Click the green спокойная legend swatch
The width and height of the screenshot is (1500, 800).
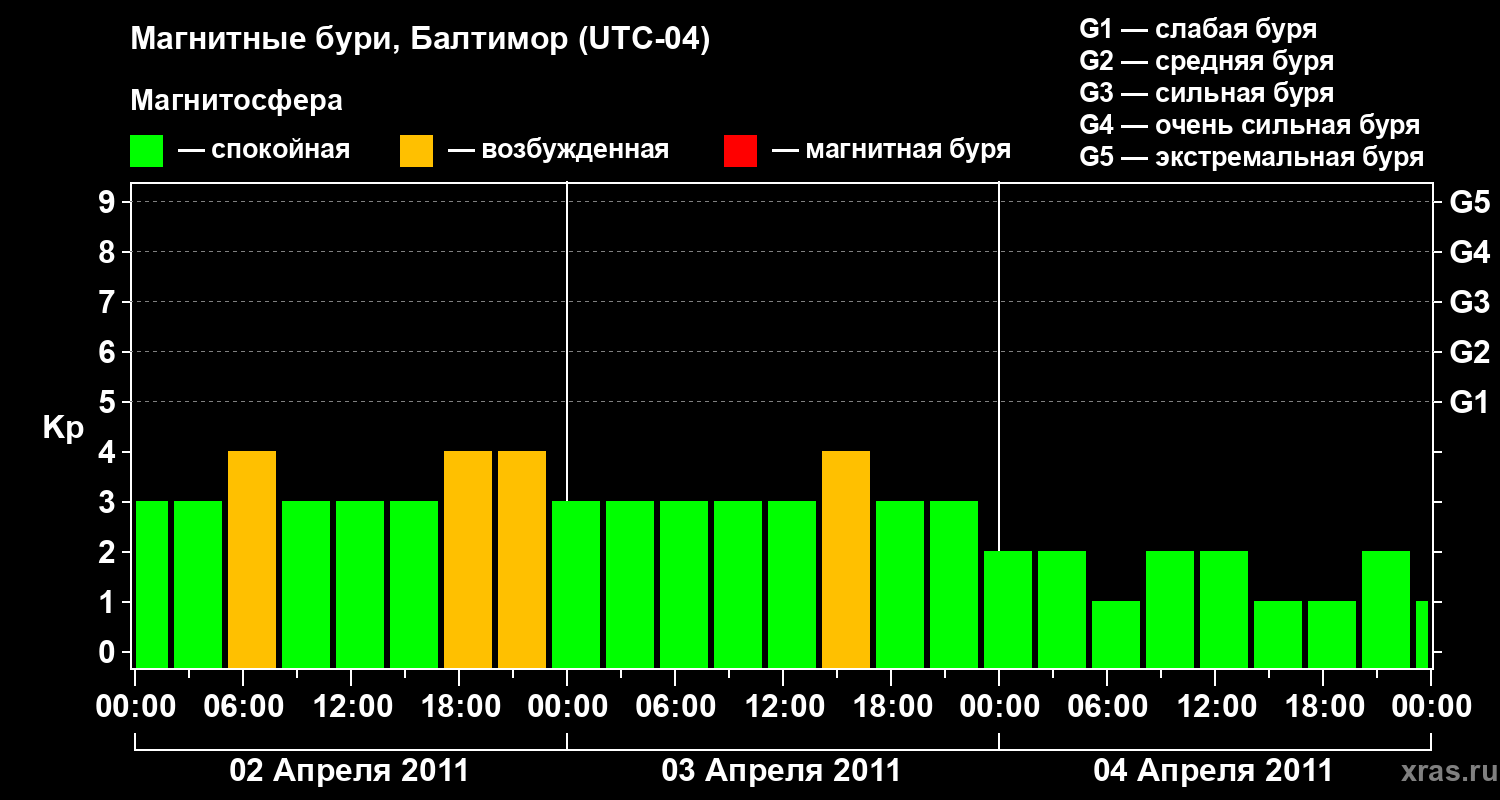[x=147, y=151]
